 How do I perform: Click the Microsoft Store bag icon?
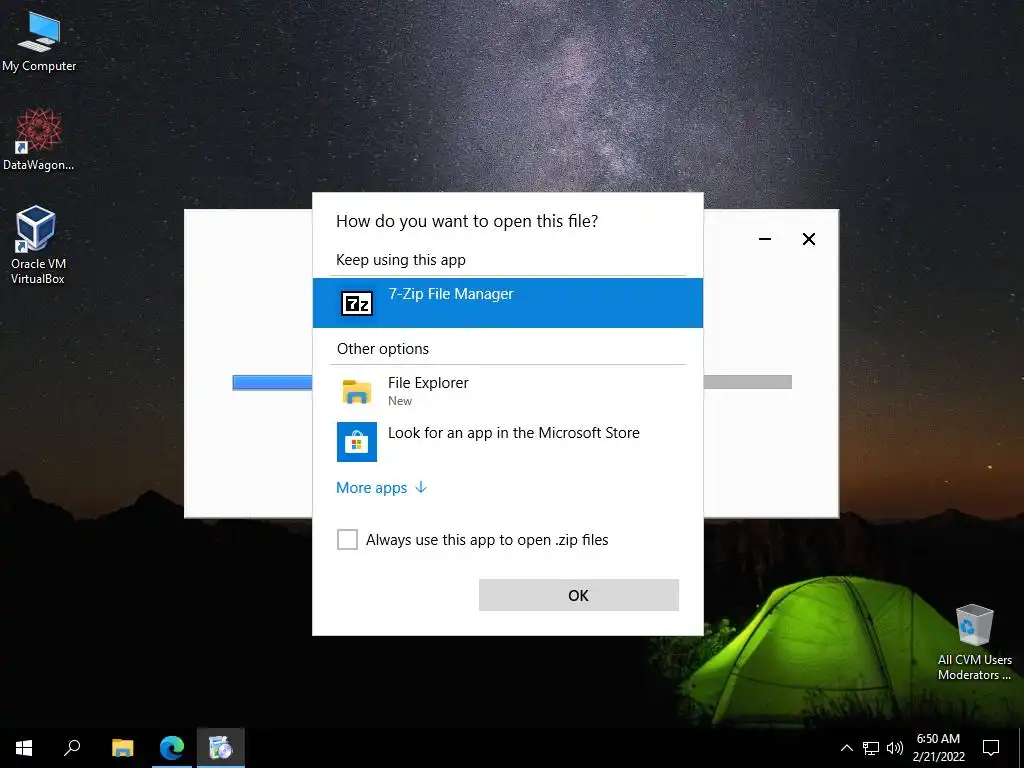click(357, 441)
